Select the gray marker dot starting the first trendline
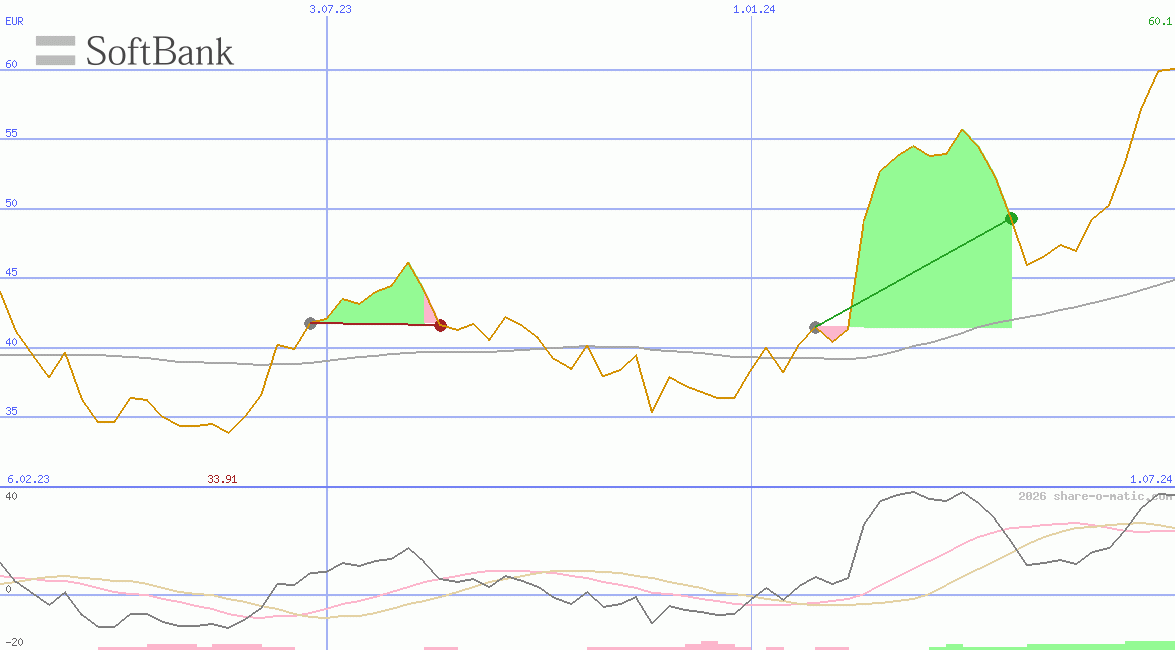 [x=311, y=323]
